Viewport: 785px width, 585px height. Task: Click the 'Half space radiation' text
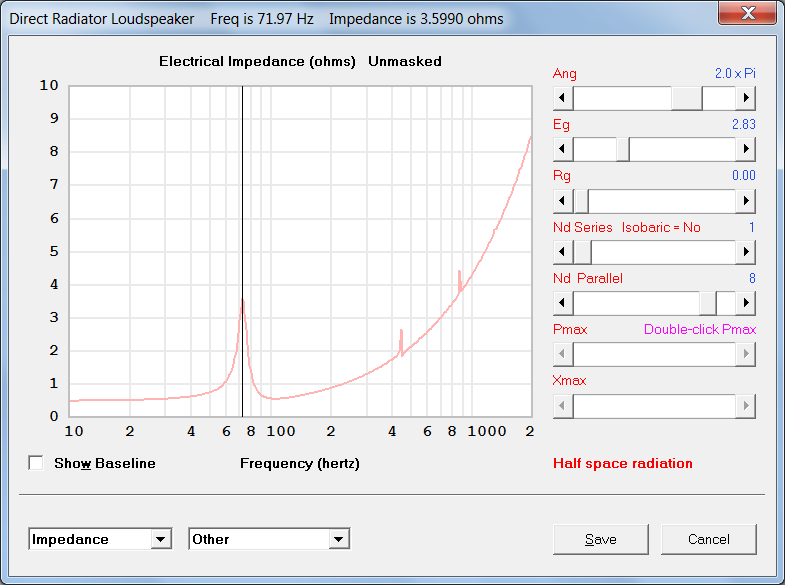coord(623,463)
